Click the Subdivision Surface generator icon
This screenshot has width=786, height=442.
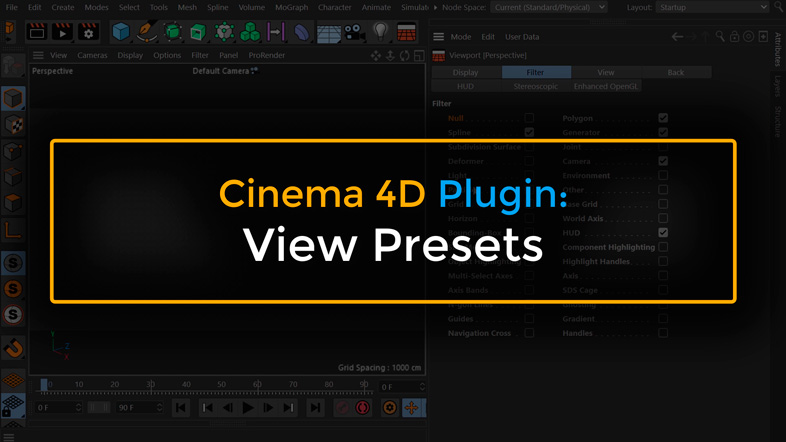pos(172,33)
